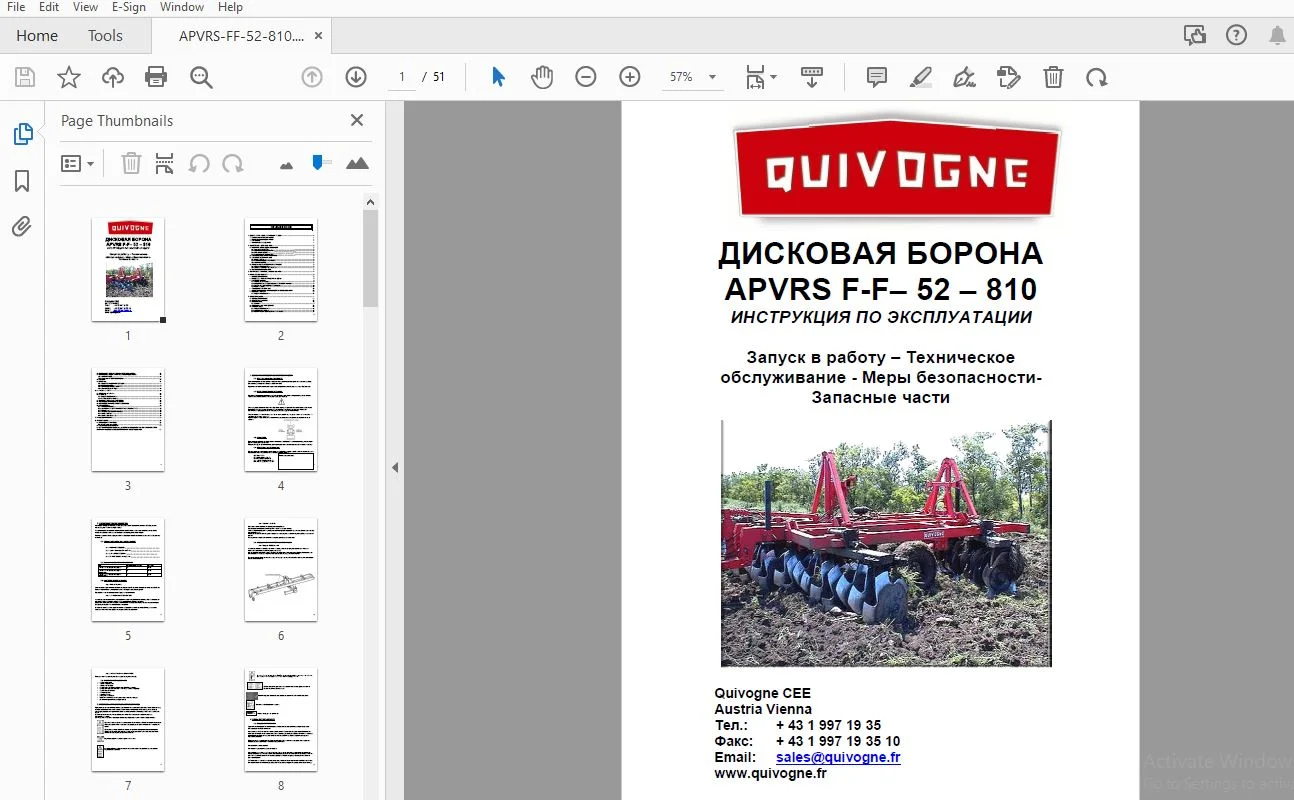Image resolution: width=1294 pixels, height=800 pixels.
Task: Enlarge thumbnails with large mountain icon
Action: pos(357,163)
